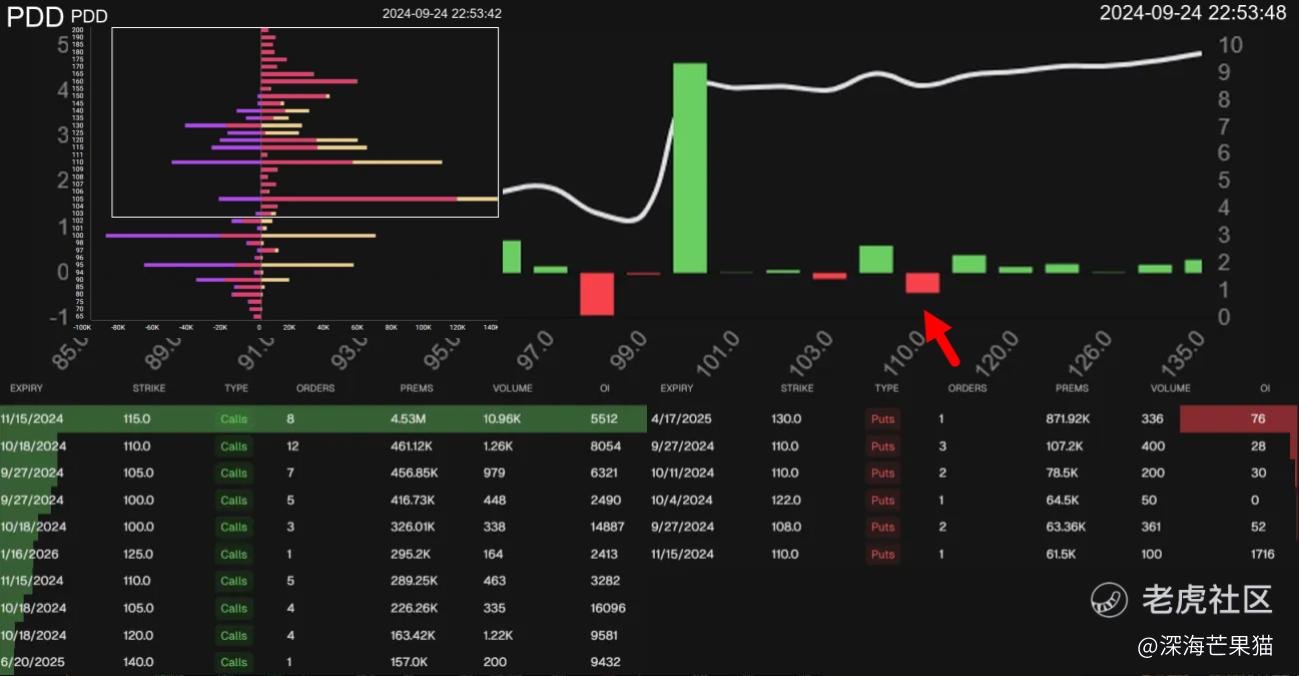Sort puts table by PREMS column header
Image resolution: width=1299 pixels, height=676 pixels.
(1072, 388)
